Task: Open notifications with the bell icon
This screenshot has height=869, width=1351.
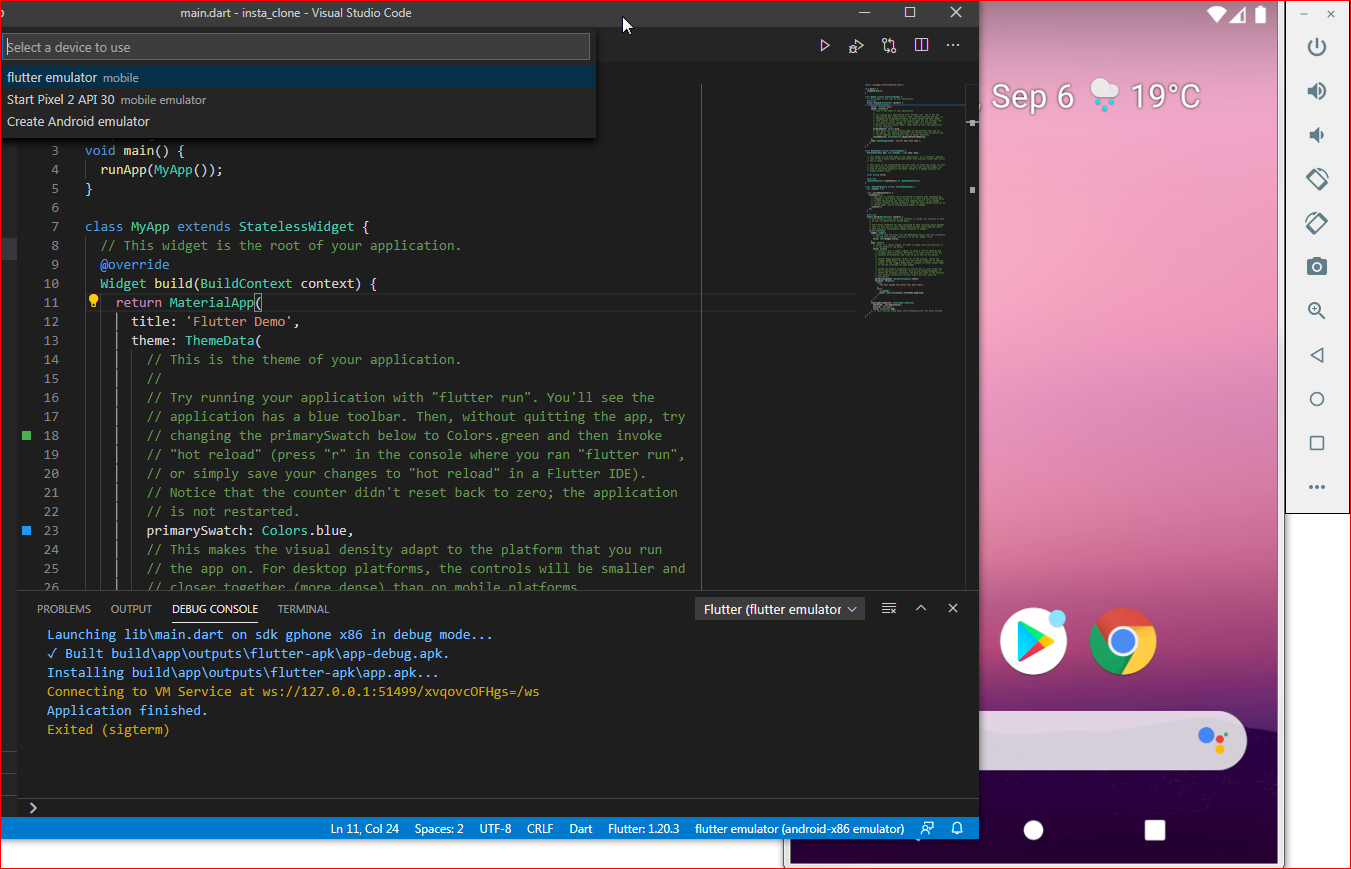Action: point(957,829)
